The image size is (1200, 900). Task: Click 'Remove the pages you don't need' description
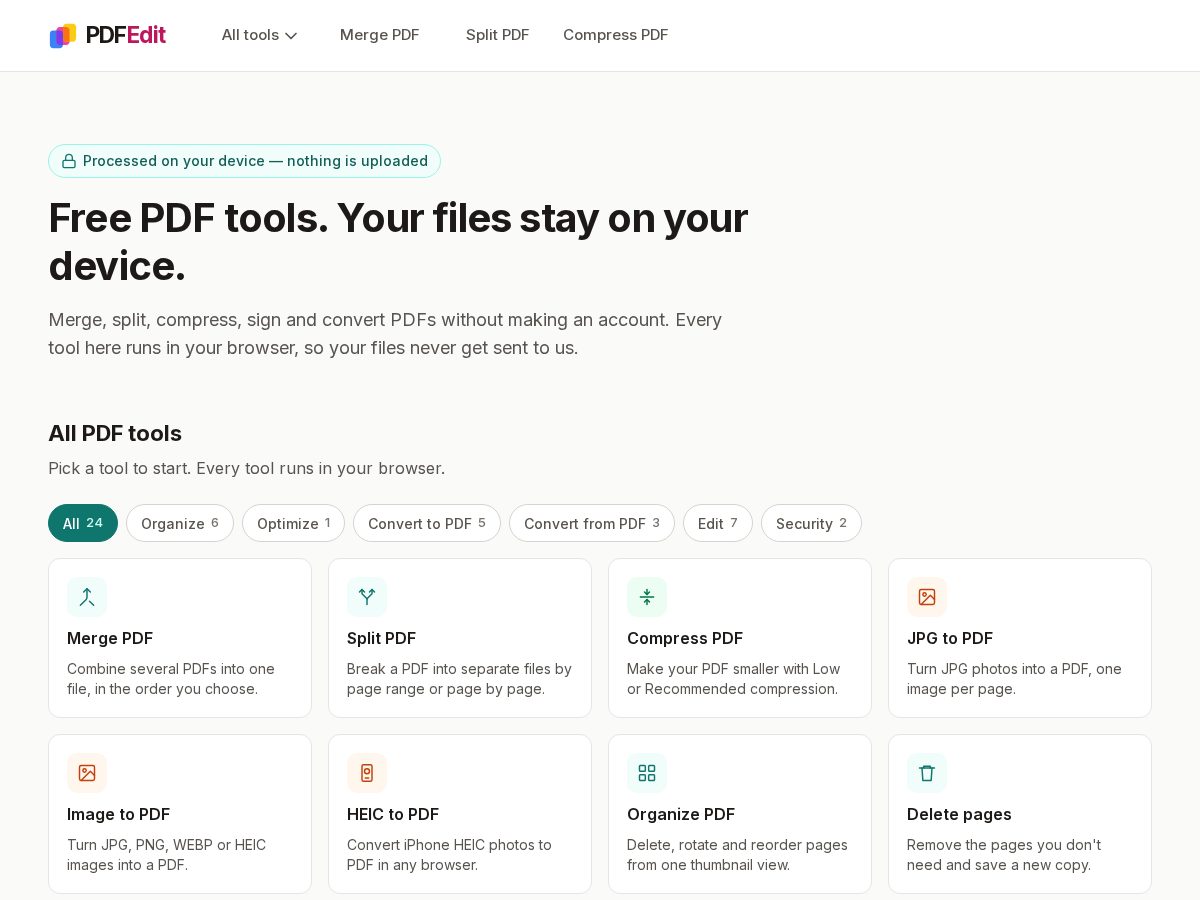1004,855
